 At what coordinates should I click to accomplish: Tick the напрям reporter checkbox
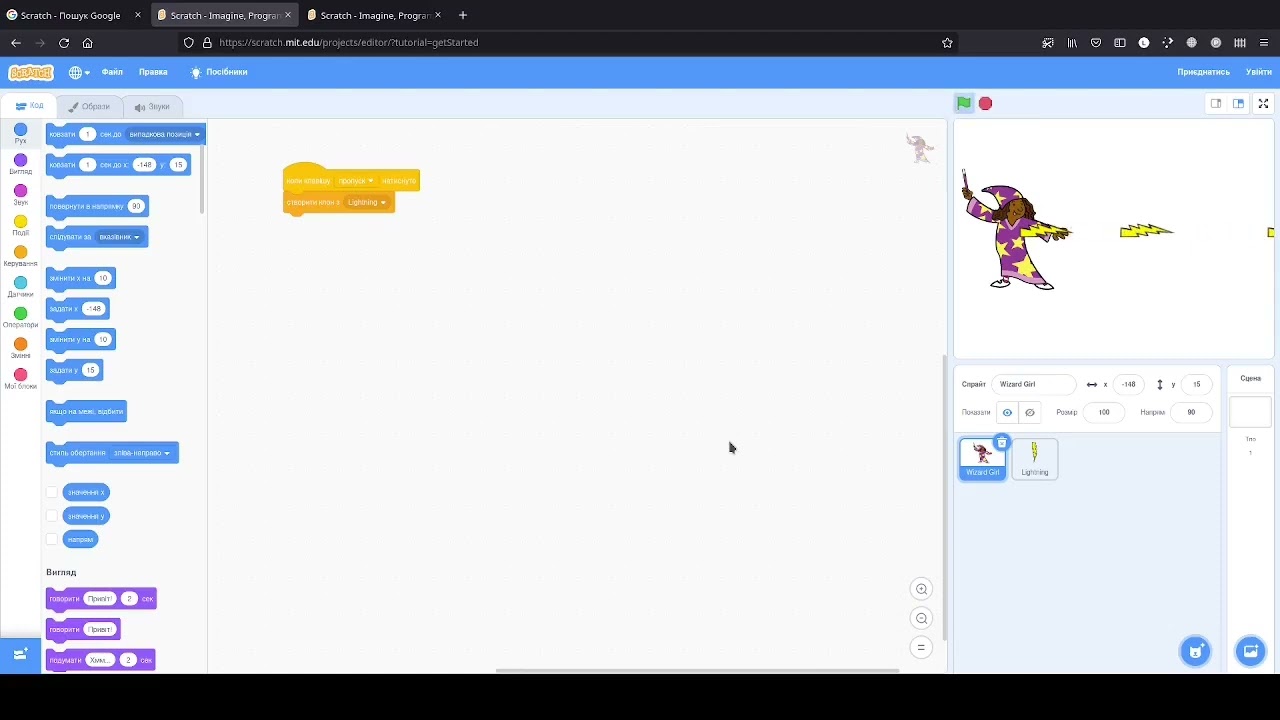(52, 539)
